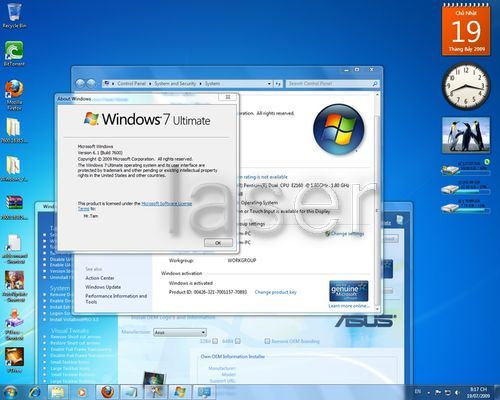Click the System control panel taskbar button
The height and width of the screenshot is (400, 500).
(x=204, y=392)
